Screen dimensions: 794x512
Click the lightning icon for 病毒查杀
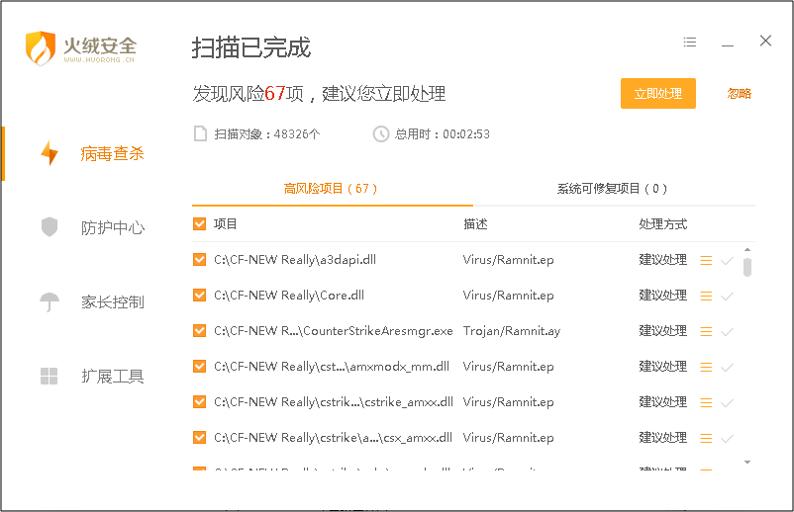49,153
